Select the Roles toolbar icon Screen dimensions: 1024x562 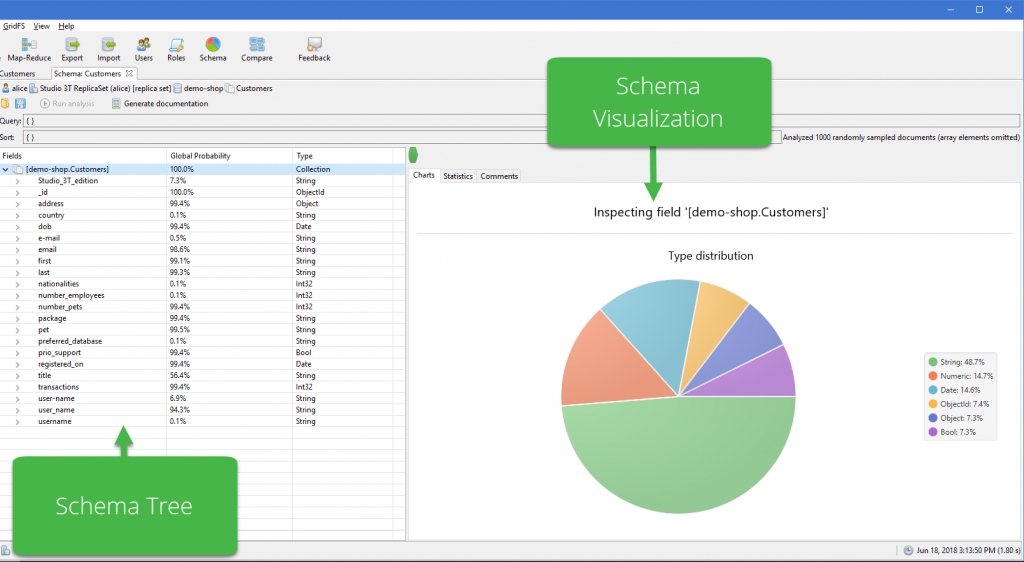coord(176,46)
